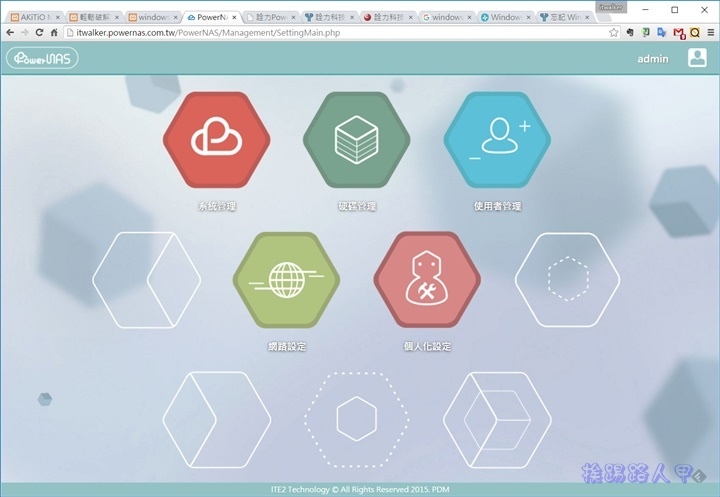Close the PowerNAS tab
The width and height of the screenshot is (720, 497).
(x=234, y=17)
